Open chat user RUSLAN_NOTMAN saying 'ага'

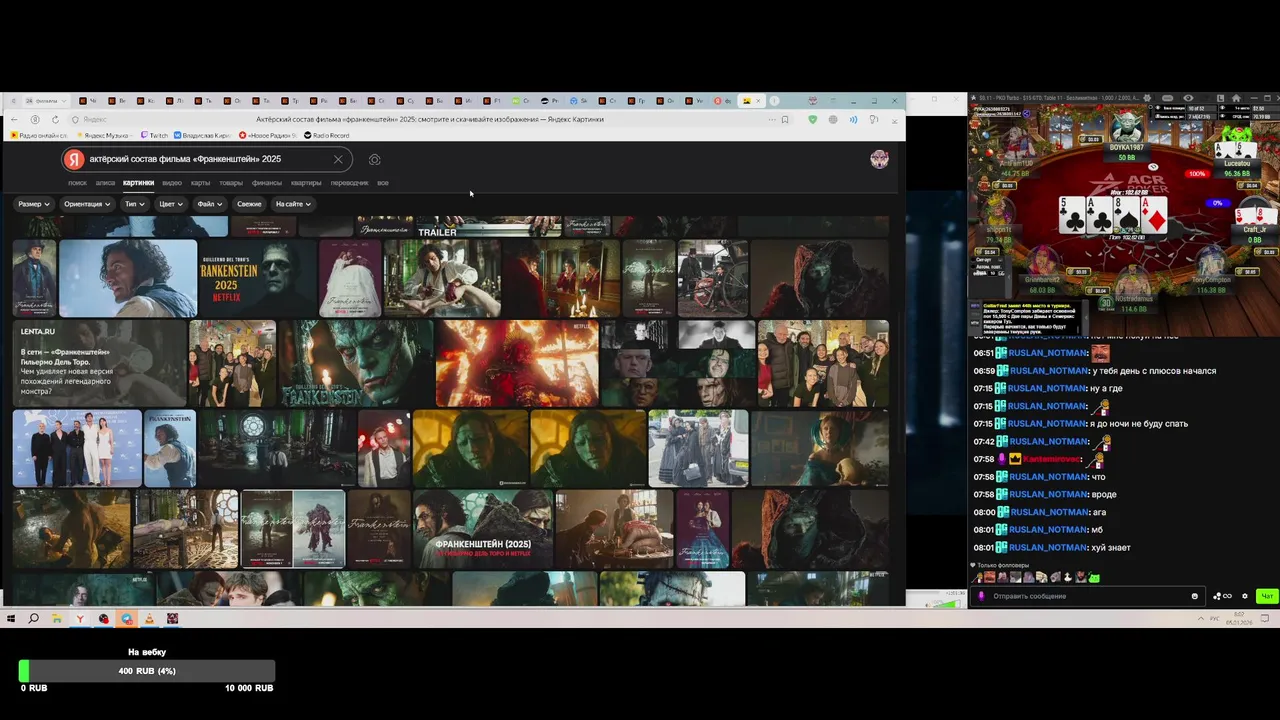1047,512
